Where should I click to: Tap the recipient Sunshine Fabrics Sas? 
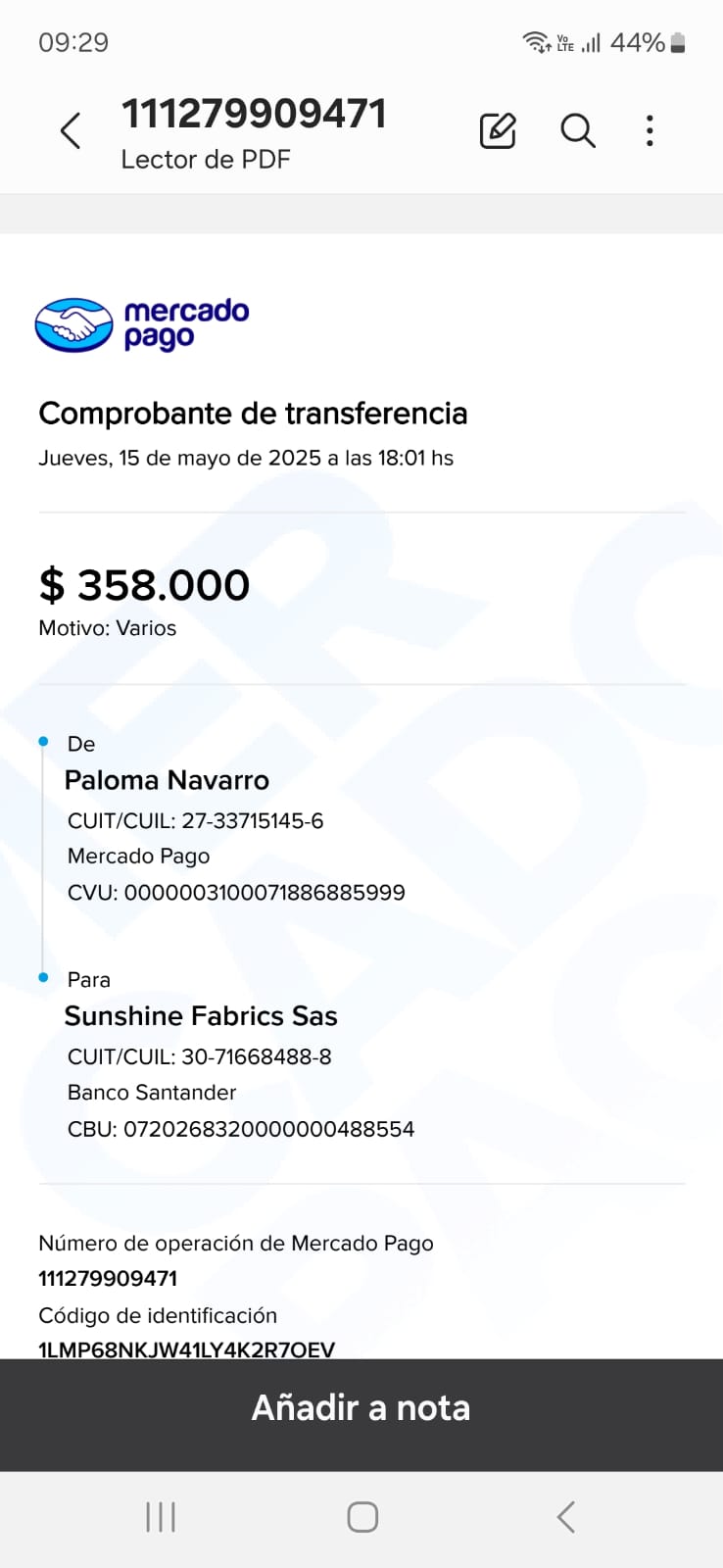point(201,1016)
